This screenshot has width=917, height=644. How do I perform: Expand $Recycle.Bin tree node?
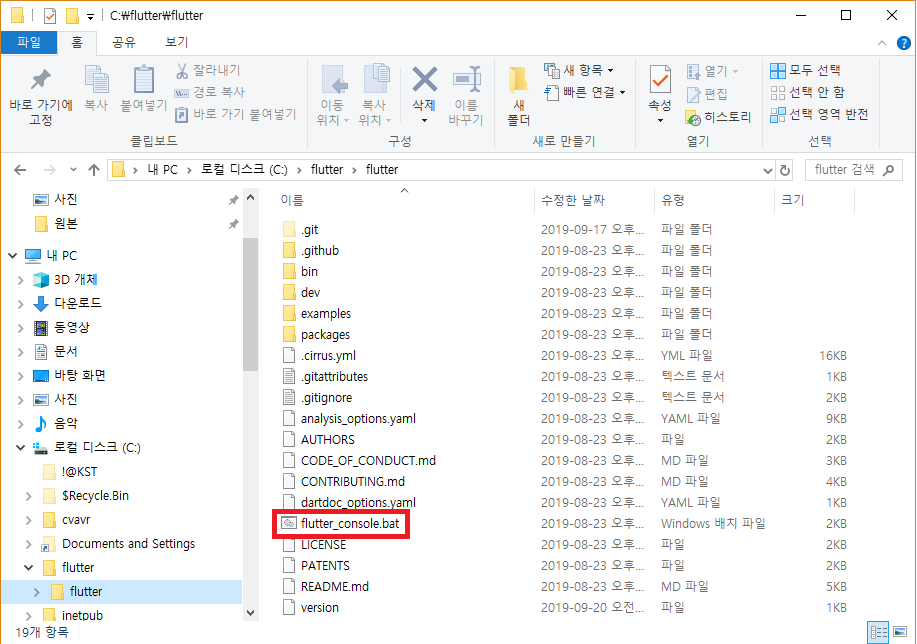point(29,496)
